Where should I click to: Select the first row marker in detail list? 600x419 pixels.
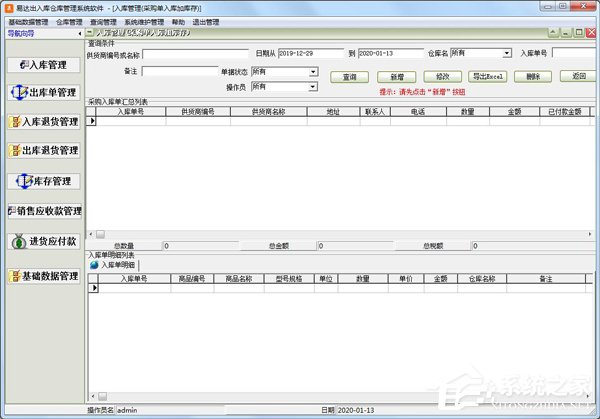tap(93, 288)
